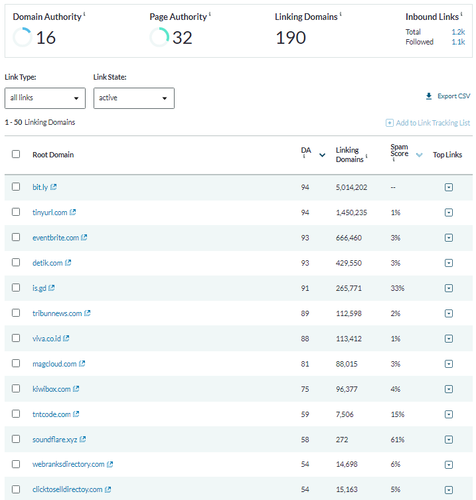Click the 33% spam score cell
476x500 pixels.
pyautogui.click(x=397, y=288)
